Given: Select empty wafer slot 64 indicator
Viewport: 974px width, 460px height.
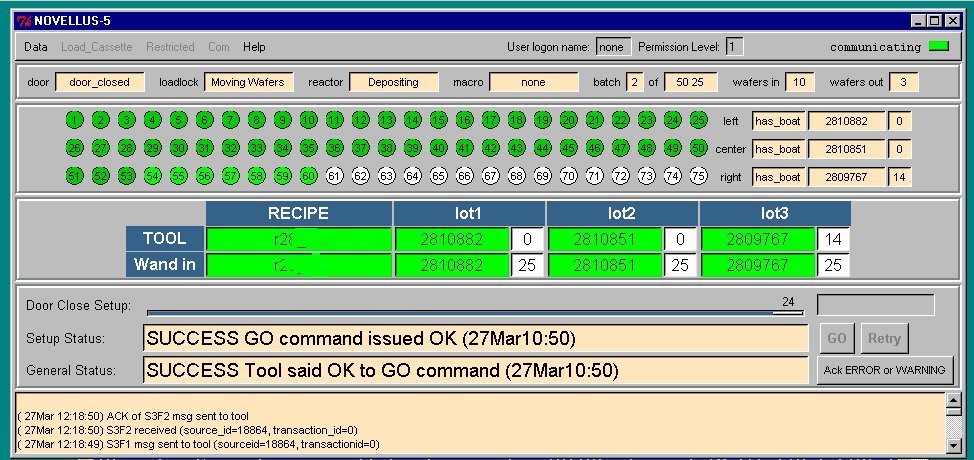Looking at the screenshot, I should [412, 176].
